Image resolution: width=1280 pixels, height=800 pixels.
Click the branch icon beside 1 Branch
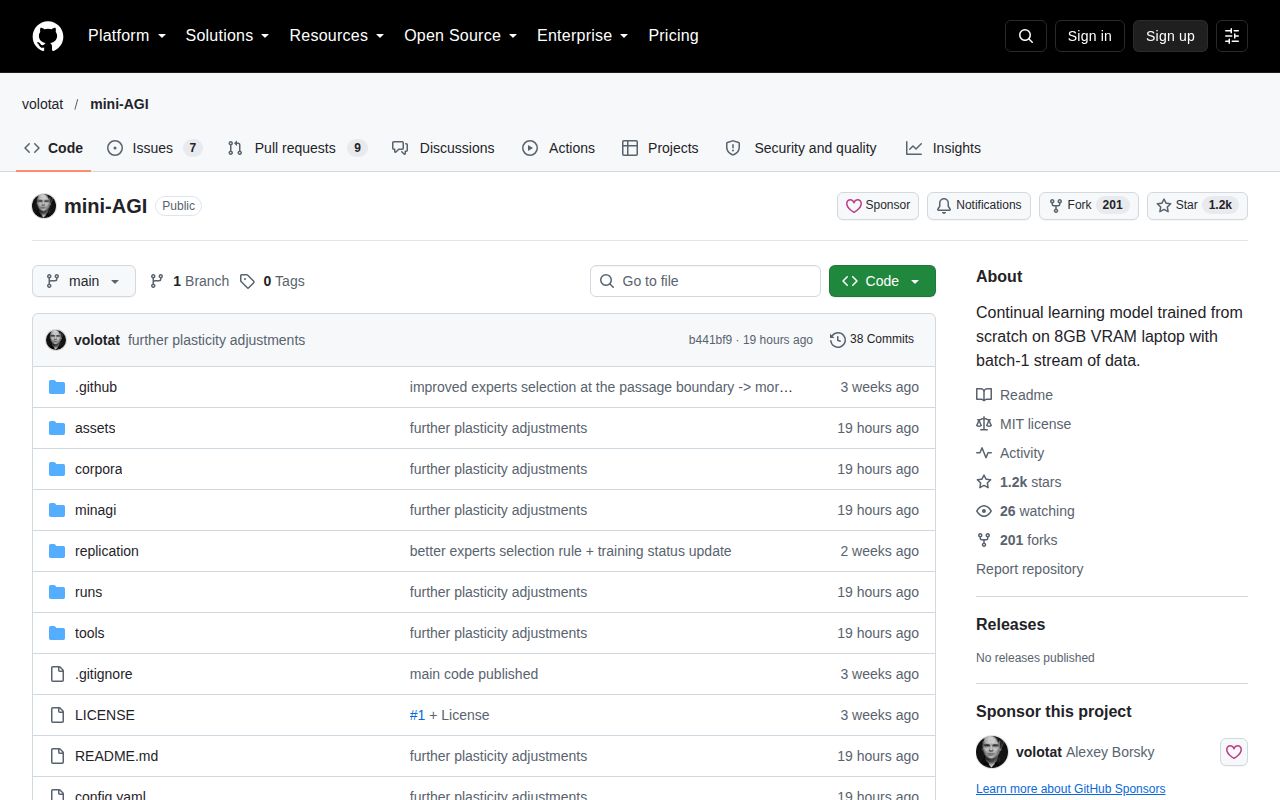pos(157,281)
